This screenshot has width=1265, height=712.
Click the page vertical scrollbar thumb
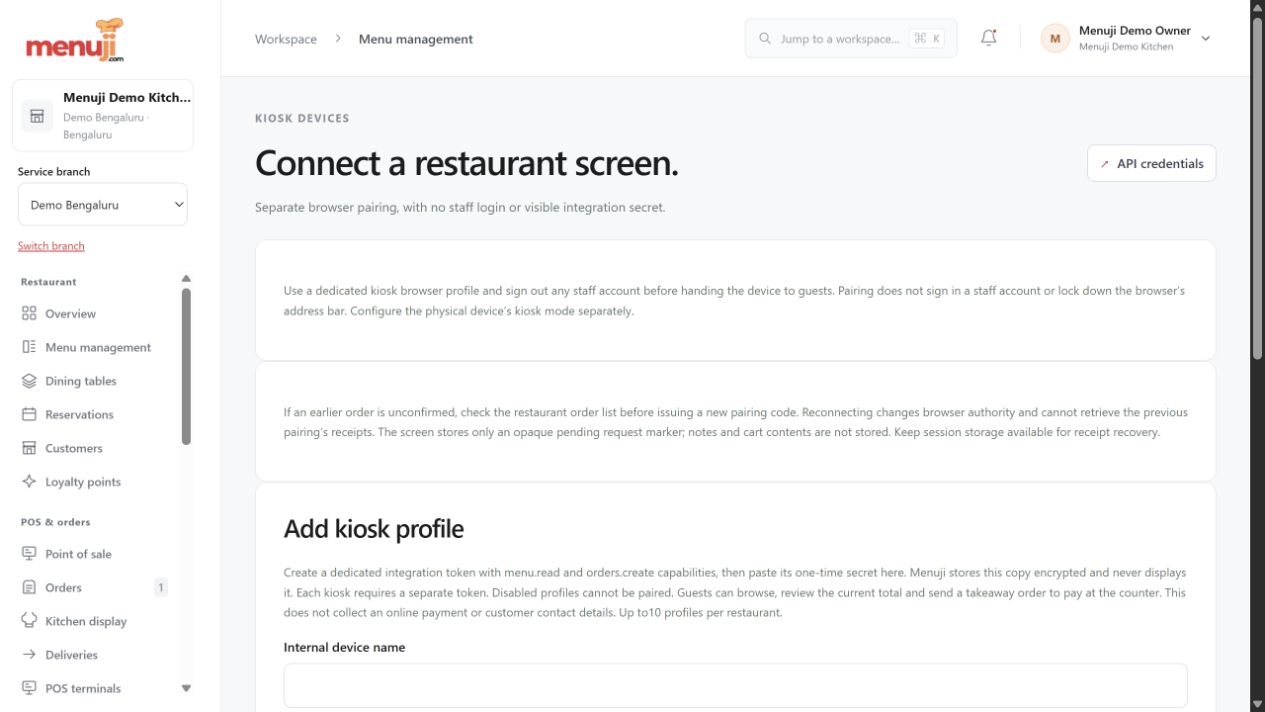coord(1257,189)
